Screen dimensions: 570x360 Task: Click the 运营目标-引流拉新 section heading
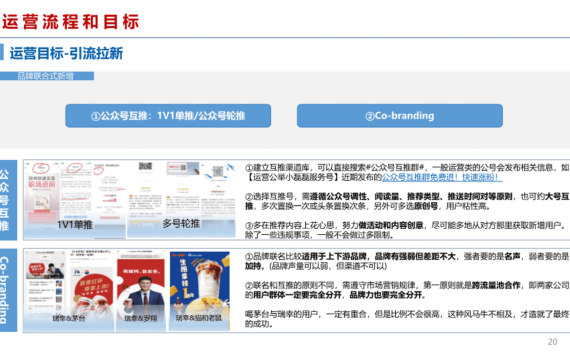pyautogui.click(x=66, y=53)
